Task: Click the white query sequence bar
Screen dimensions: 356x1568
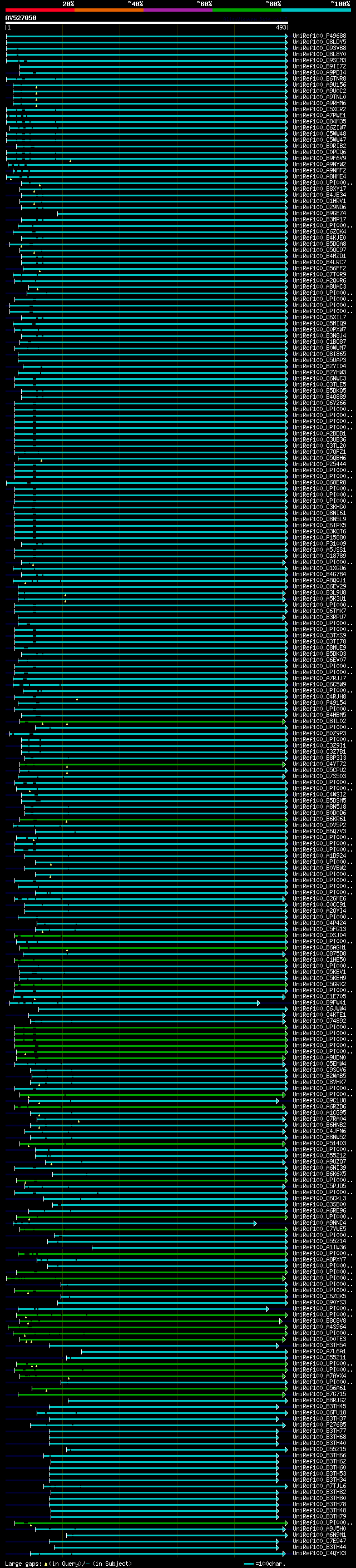Action: pos(147,22)
